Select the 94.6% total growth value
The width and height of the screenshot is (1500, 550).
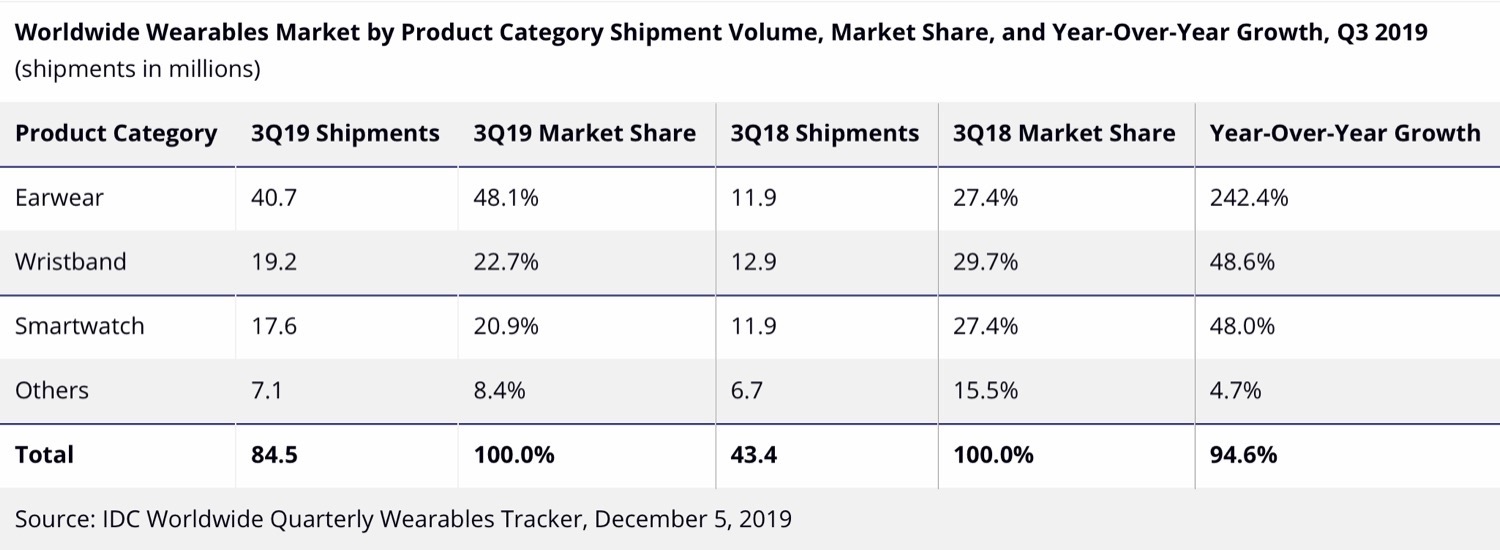(x=1243, y=454)
